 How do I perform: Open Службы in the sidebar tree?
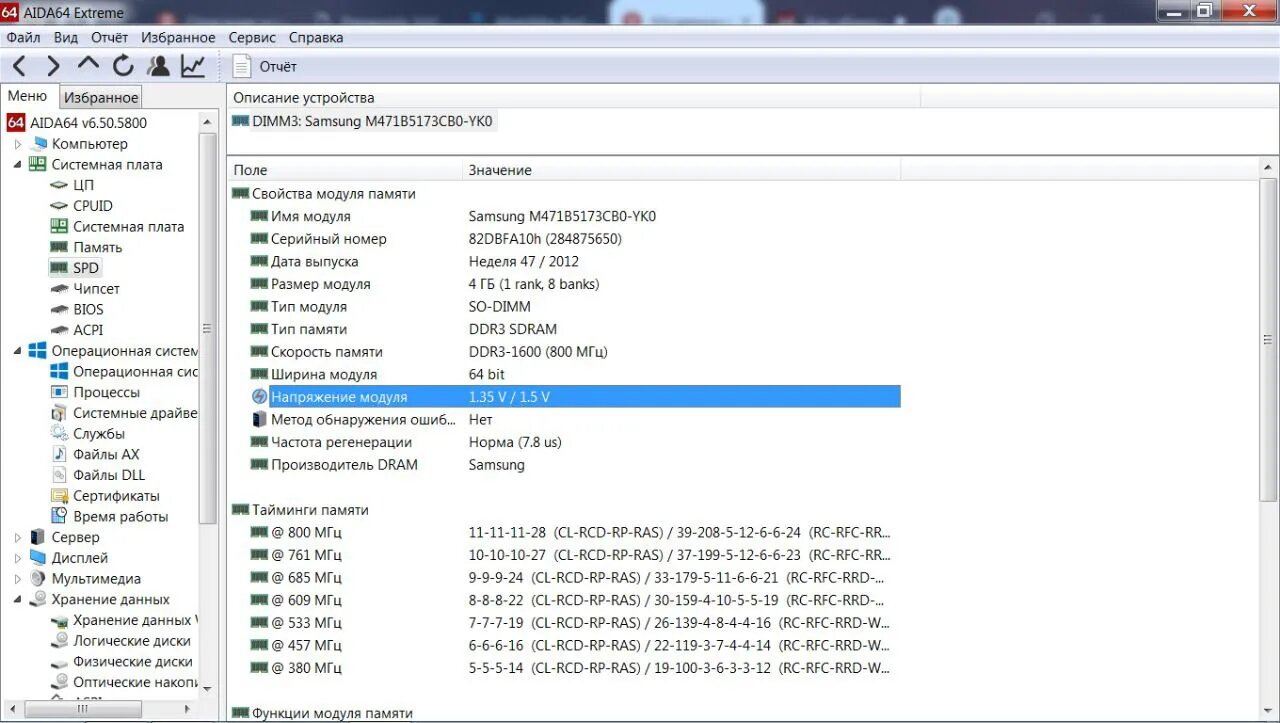coord(98,434)
